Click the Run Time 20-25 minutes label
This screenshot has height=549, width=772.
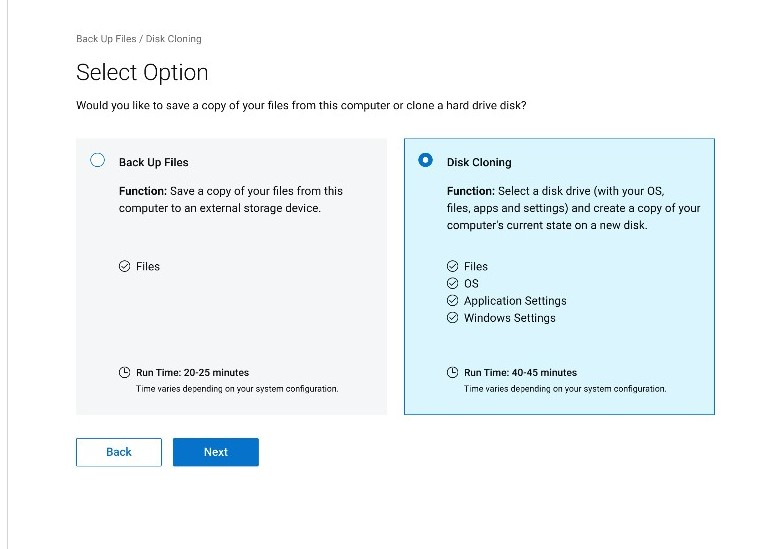click(193, 373)
